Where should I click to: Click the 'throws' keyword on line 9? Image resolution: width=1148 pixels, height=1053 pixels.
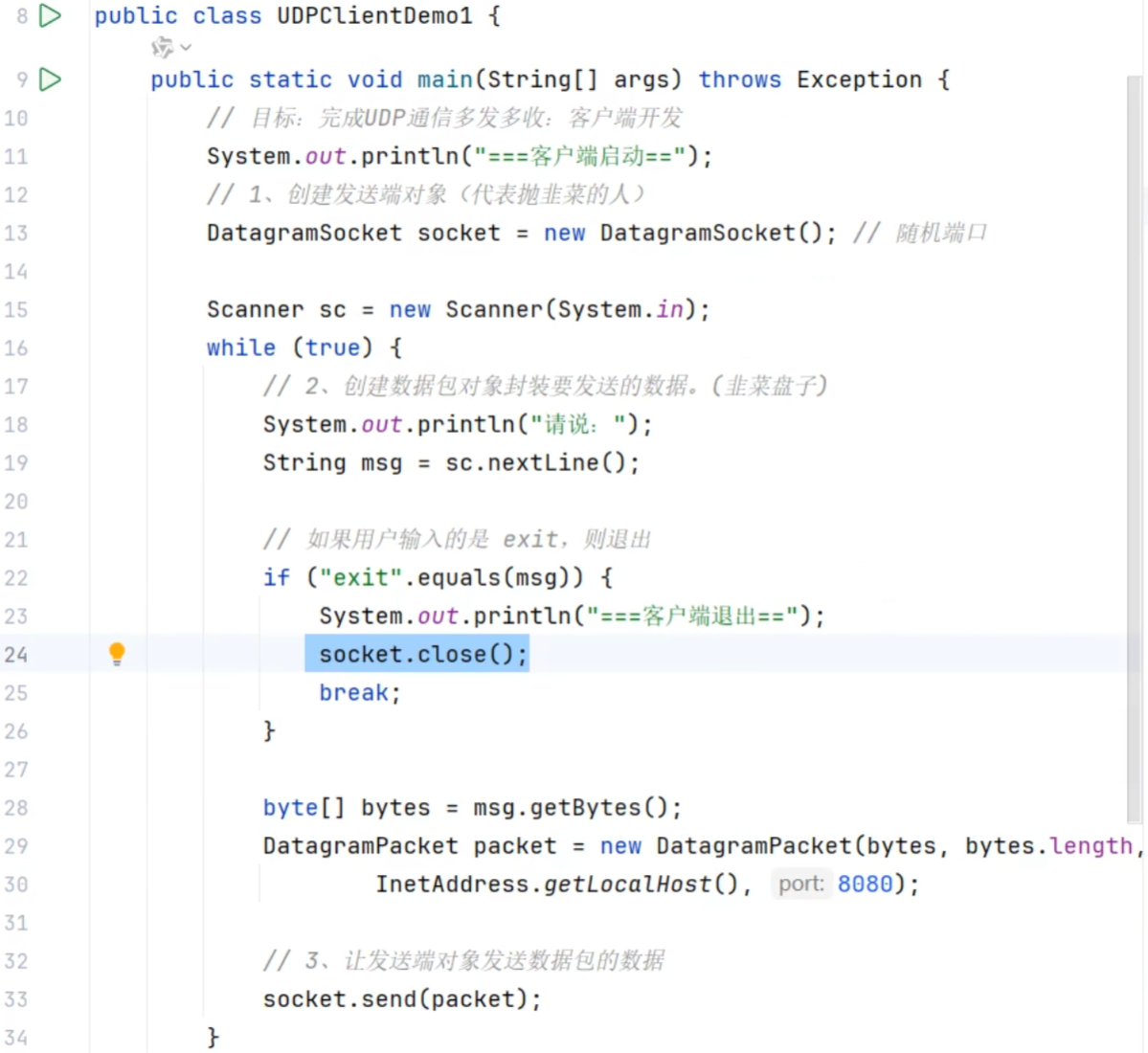739,79
